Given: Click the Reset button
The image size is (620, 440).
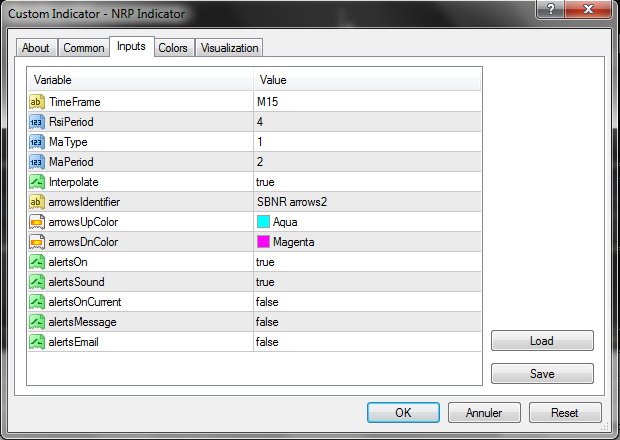Looking at the screenshot, I should coord(565,412).
